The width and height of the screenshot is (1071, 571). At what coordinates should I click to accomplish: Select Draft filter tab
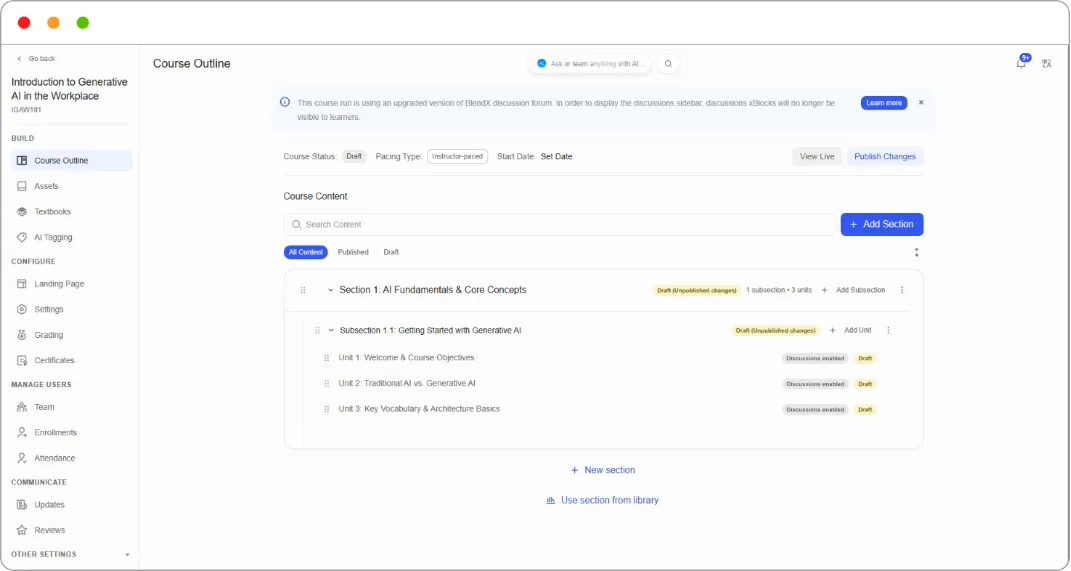point(391,252)
